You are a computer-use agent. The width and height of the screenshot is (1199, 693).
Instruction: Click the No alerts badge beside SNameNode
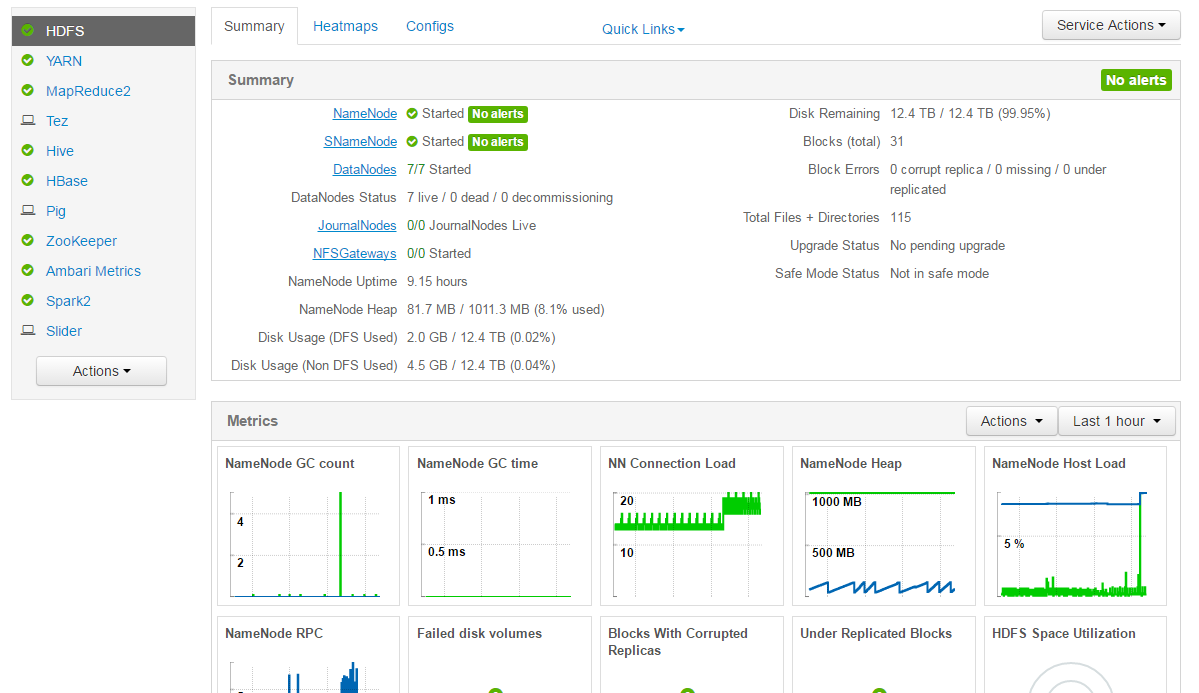point(498,142)
